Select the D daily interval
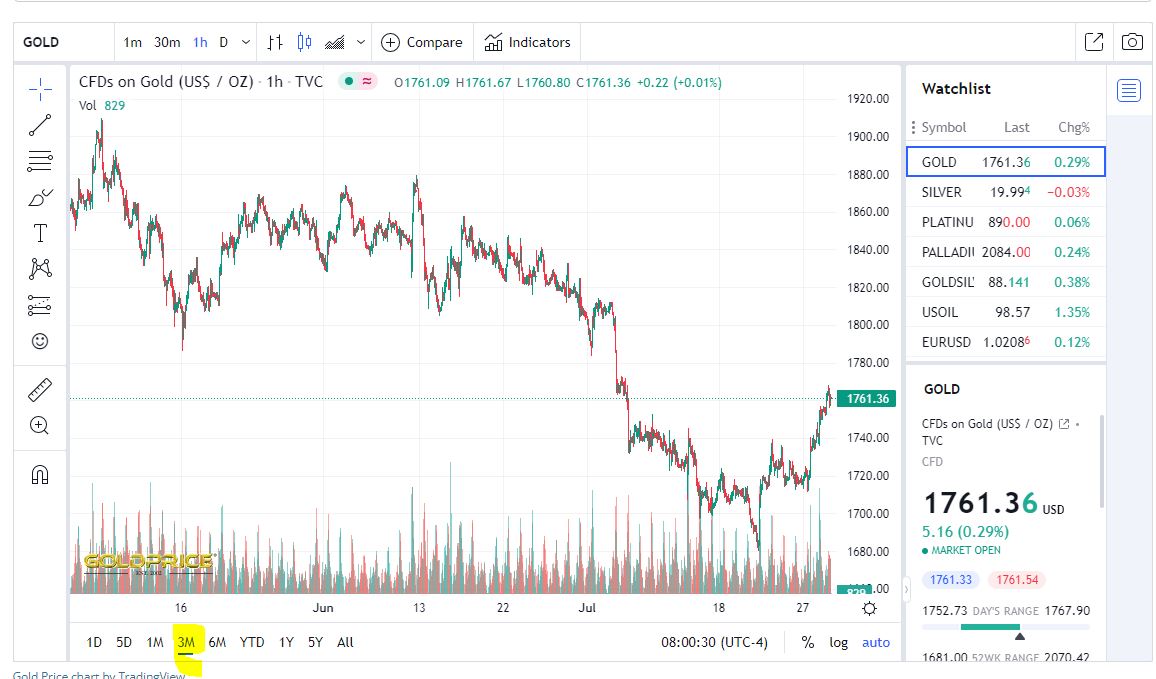The height and width of the screenshot is (679, 1156). [x=223, y=42]
